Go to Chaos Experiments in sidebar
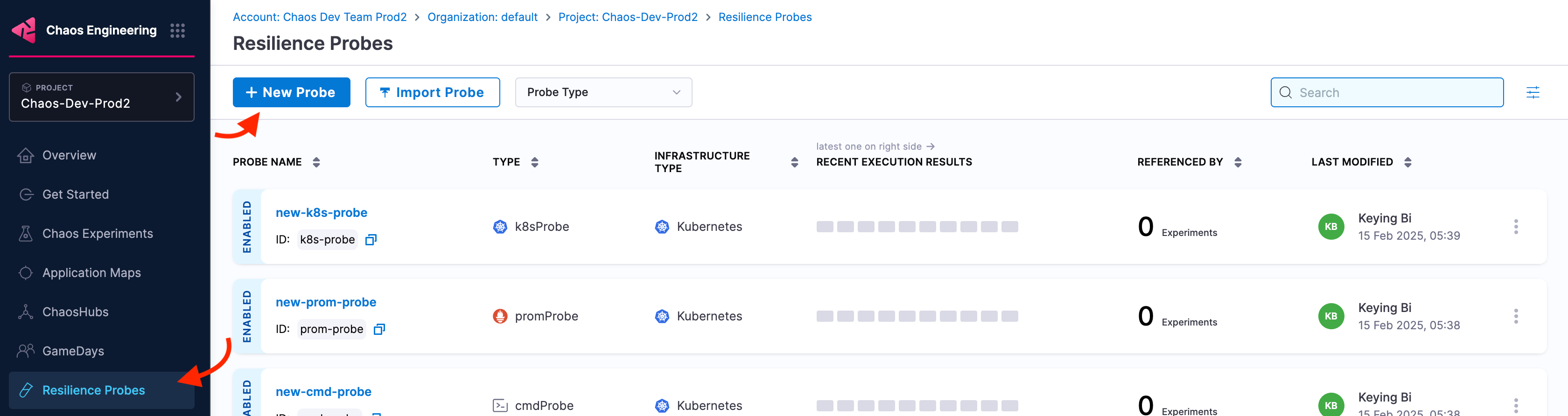 click(x=98, y=234)
